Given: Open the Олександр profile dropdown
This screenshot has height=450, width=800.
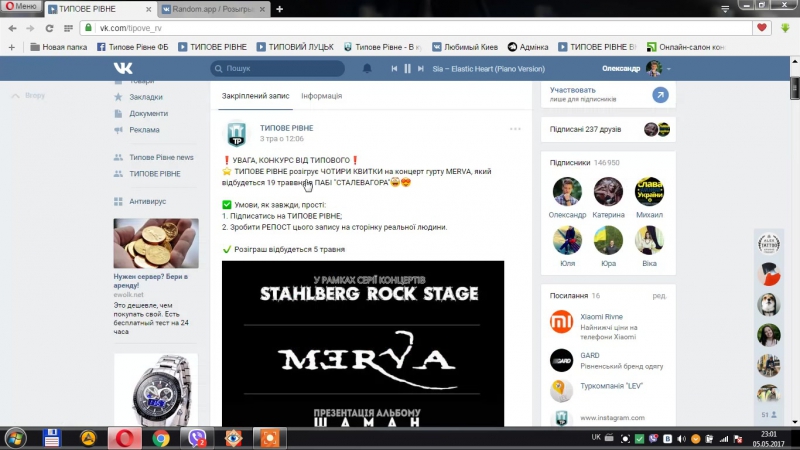Looking at the screenshot, I should pos(636,68).
